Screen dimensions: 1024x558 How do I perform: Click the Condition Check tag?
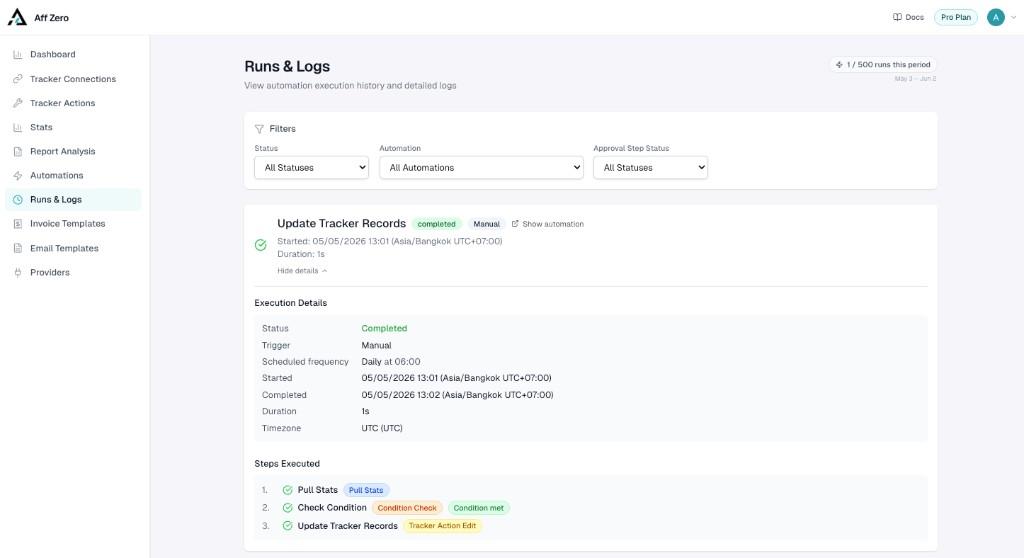[407, 508]
